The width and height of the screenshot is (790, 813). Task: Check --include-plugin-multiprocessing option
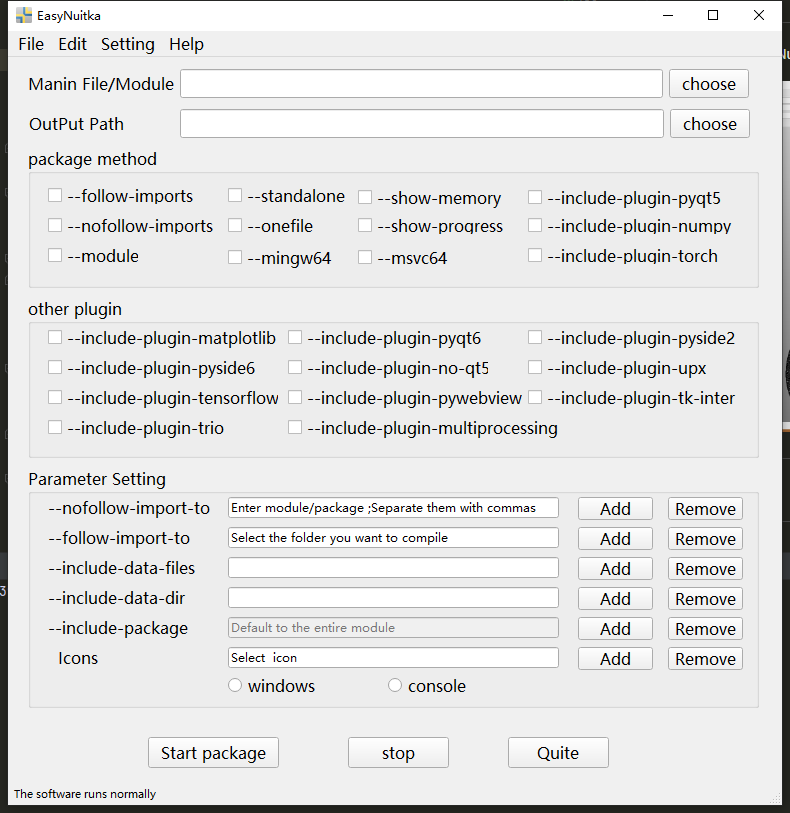(x=295, y=428)
